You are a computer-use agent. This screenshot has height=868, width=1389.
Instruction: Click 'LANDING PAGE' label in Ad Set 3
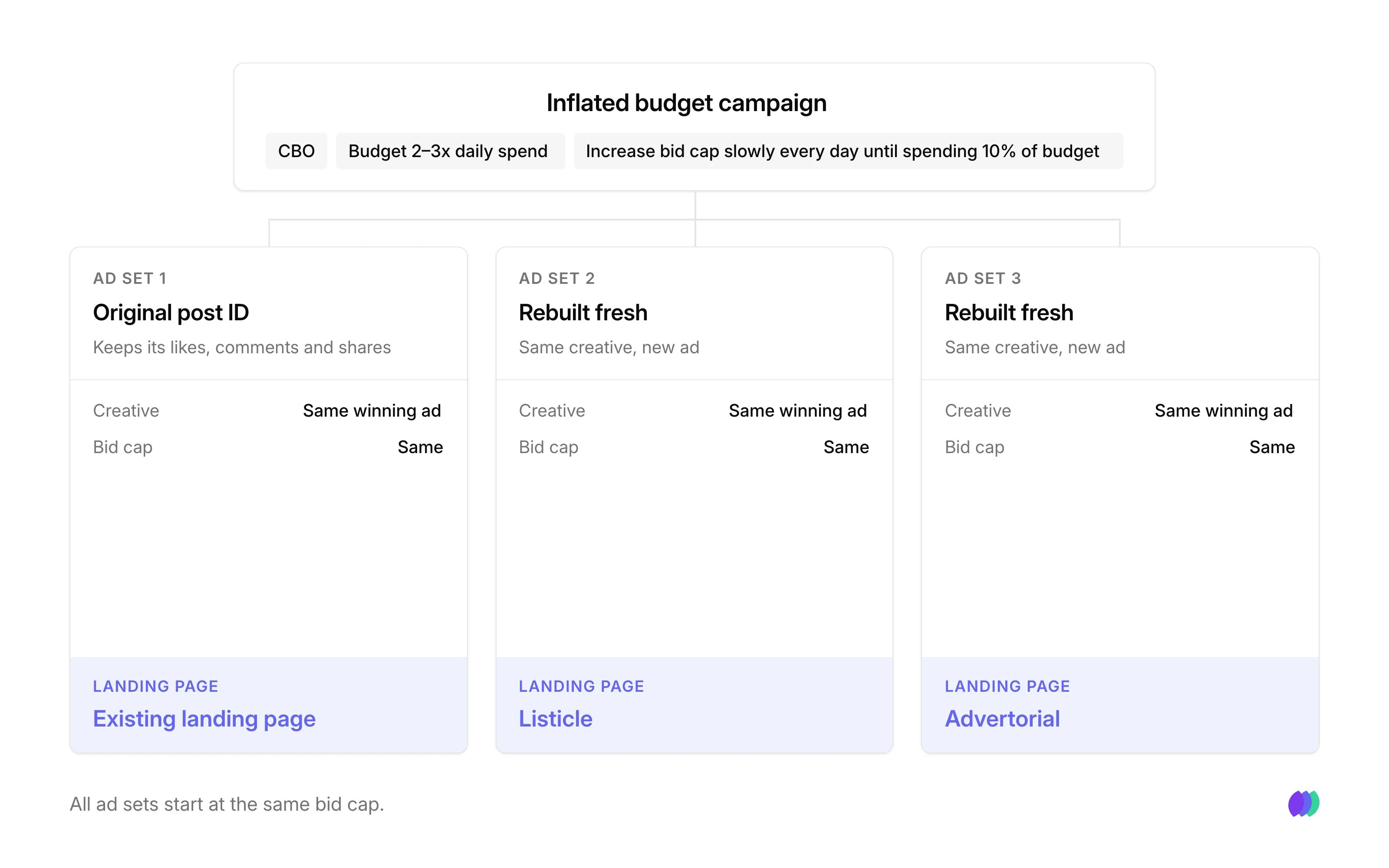pos(1007,686)
